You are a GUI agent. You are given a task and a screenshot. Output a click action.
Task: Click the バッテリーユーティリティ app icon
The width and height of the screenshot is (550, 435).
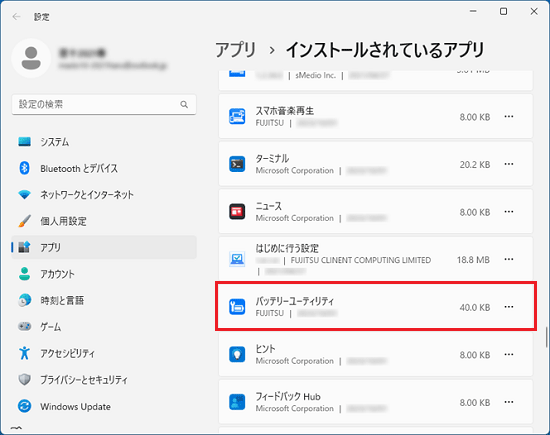pyautogui.click(x=237, y=307)
